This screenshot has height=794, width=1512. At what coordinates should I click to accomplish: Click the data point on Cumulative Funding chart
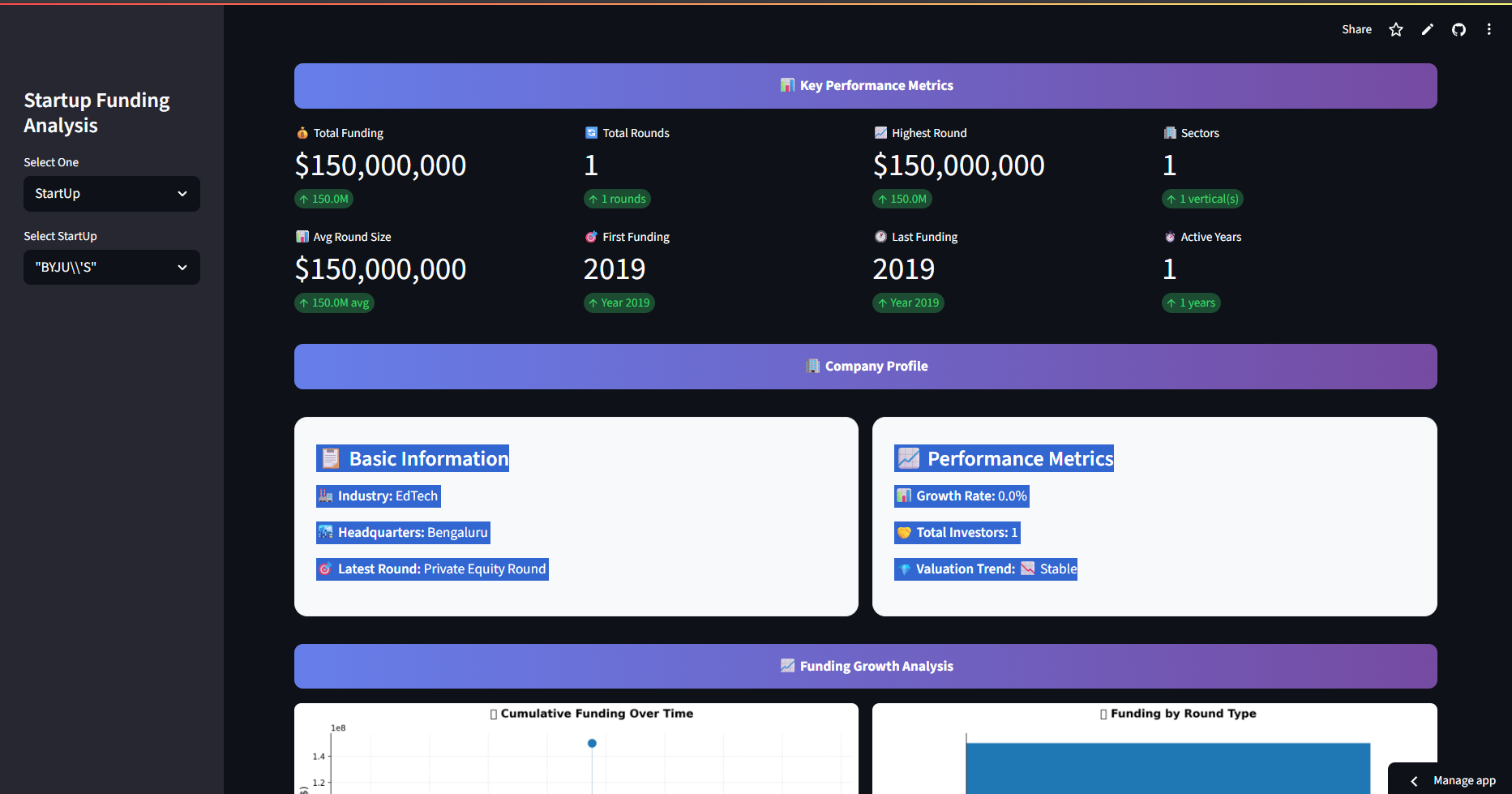point(592,743)
